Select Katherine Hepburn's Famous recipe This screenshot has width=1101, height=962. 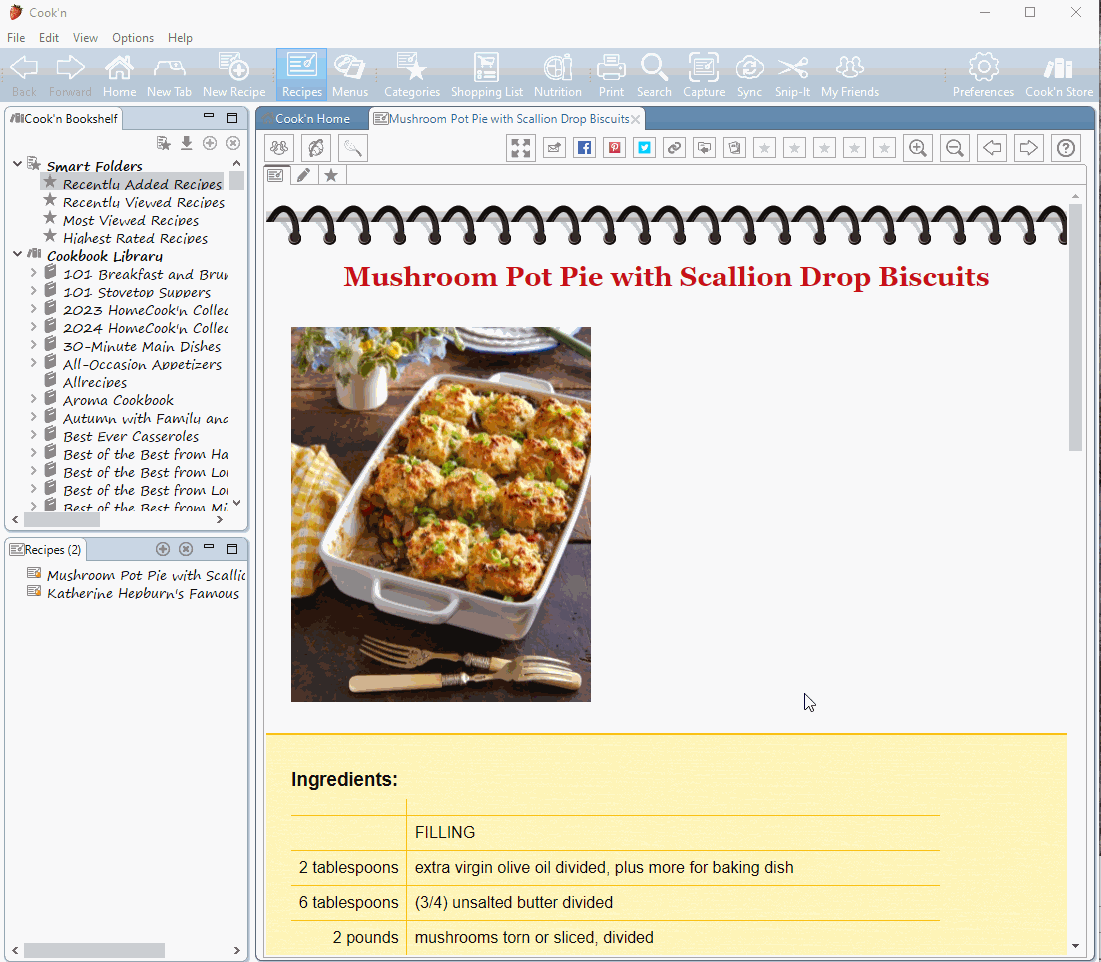click(142, 593)
